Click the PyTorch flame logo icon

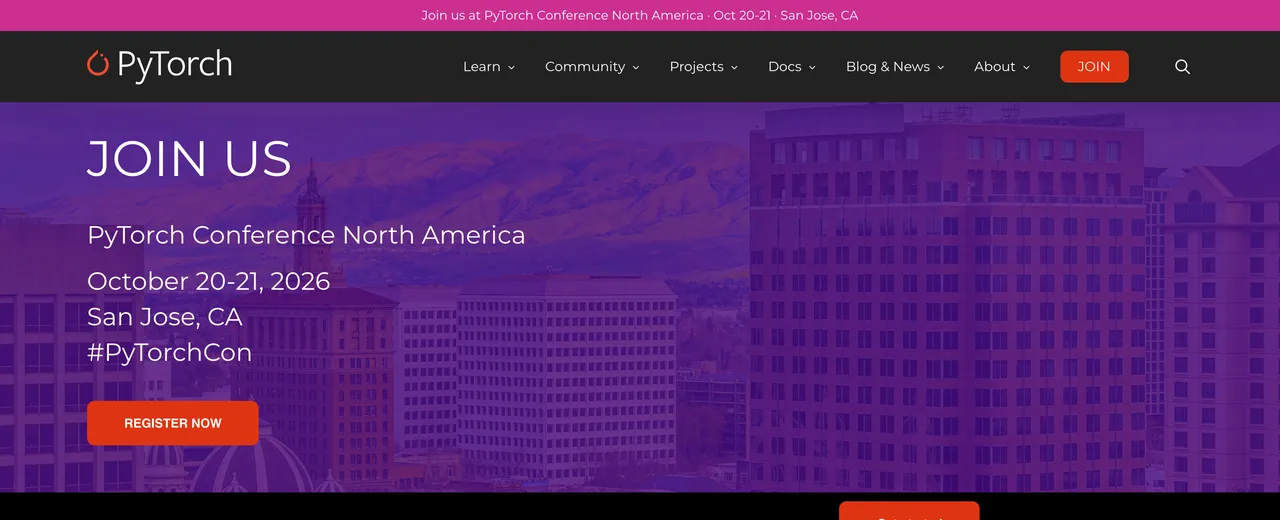[98, 63]
